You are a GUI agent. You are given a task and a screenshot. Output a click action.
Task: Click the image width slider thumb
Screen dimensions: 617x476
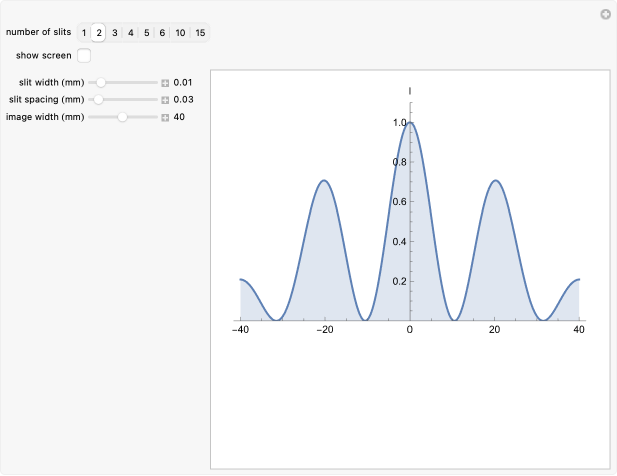click(x=122, y=117)
